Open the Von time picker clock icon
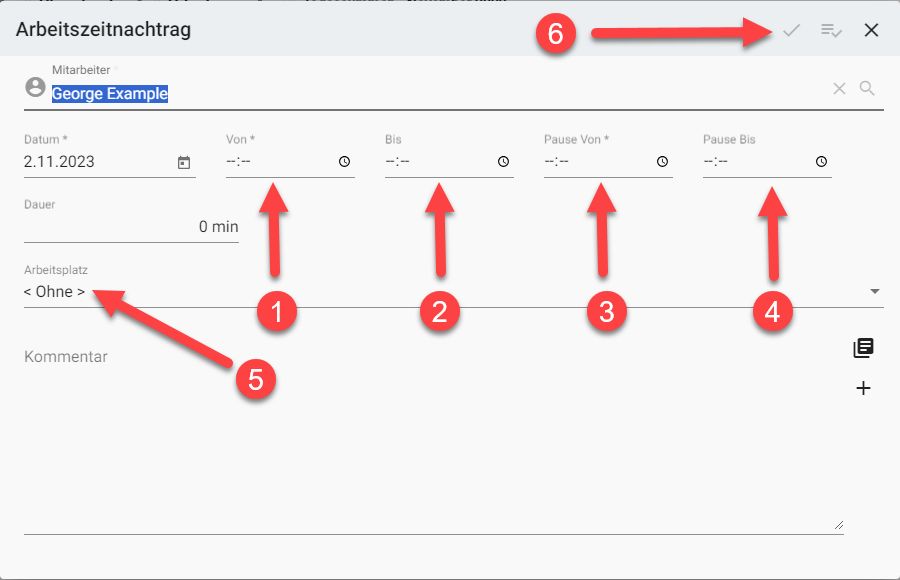This screenshot has height=580, width=900. coord(344,162)
